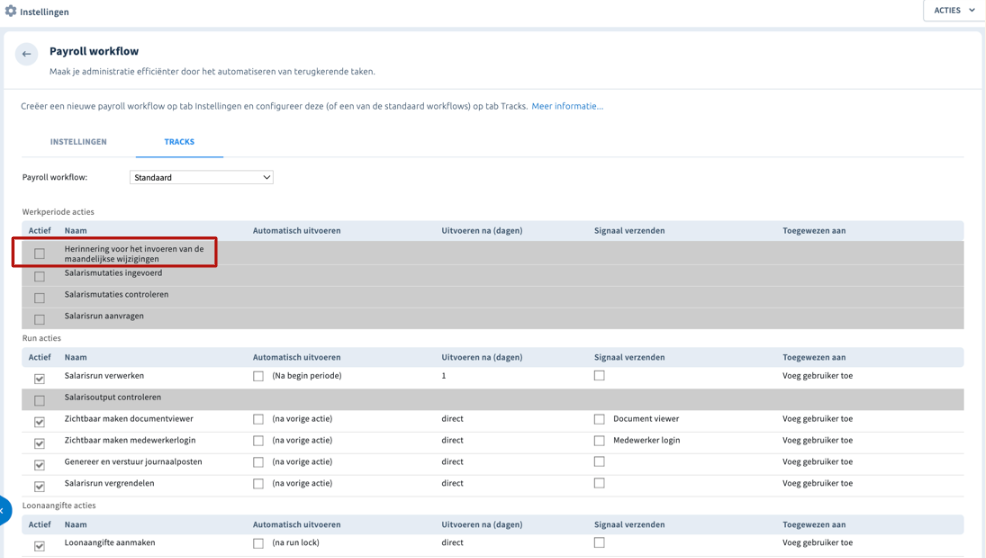This screenshot has width=986, height=558.
Task: Add user for Zichtbaar maken medewerkerlogin
Action: (817, 440)
